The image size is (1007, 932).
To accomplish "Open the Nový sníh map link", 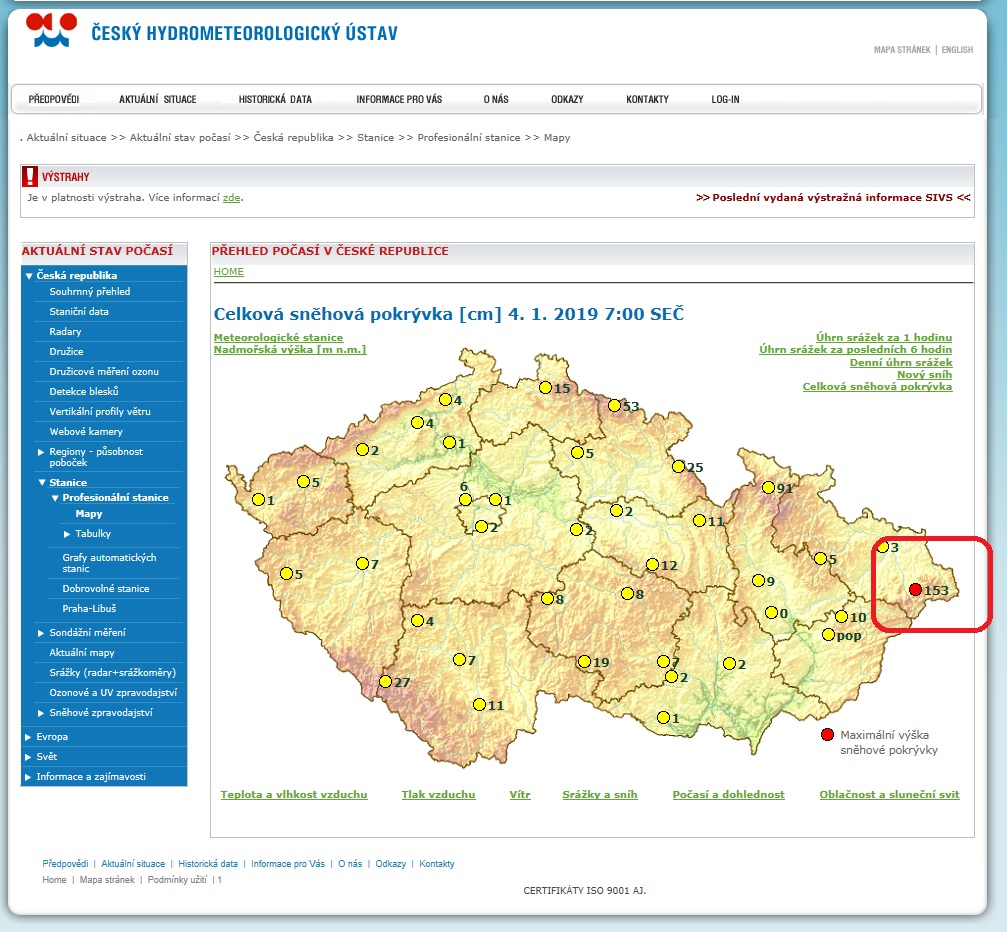I will pyautogui.click(x=924, y=374).
